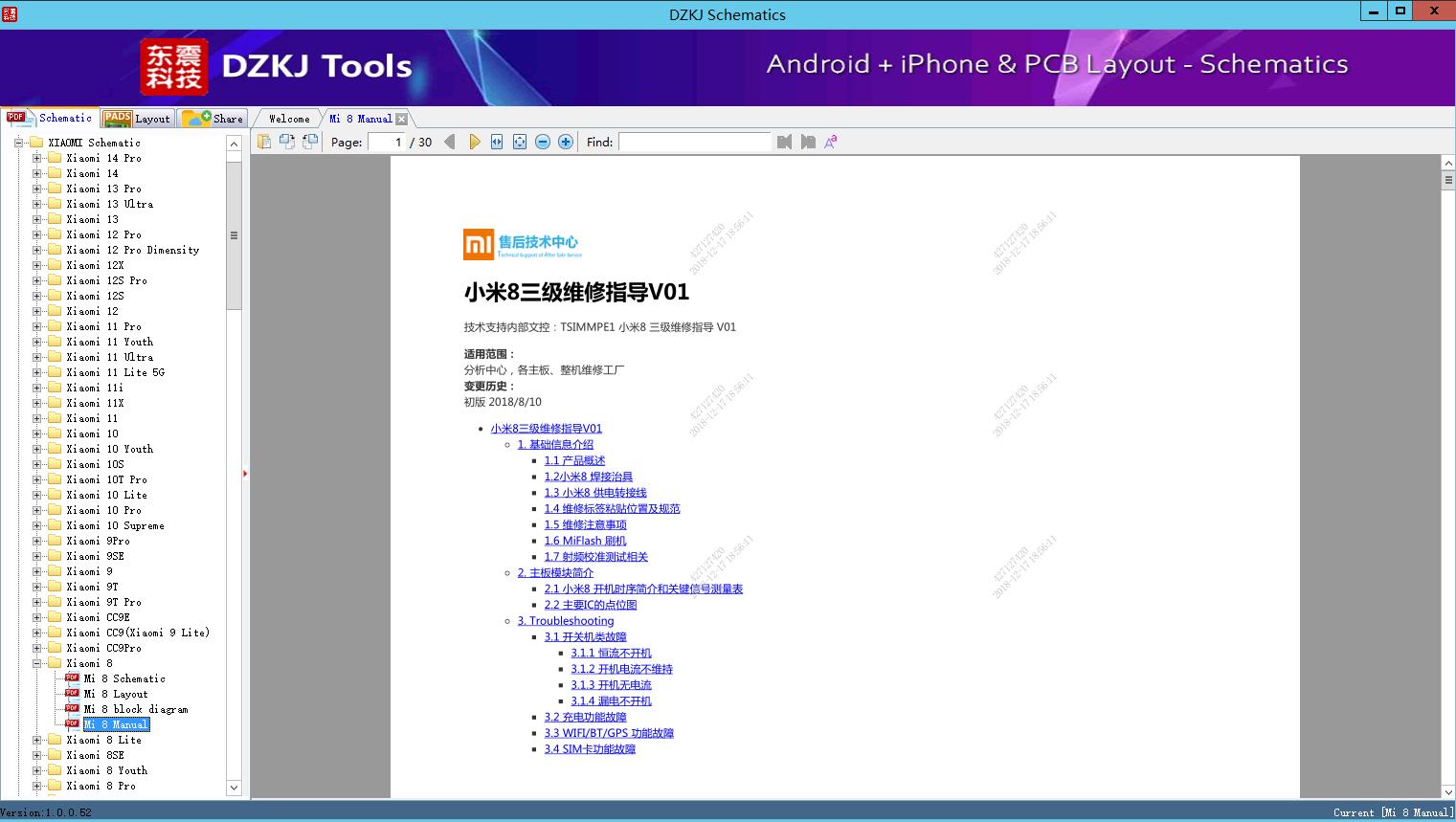Switch to the Welcome tab
This screenshot has height=822, width=1456.
pyautogui.click(x=289, y=119)
